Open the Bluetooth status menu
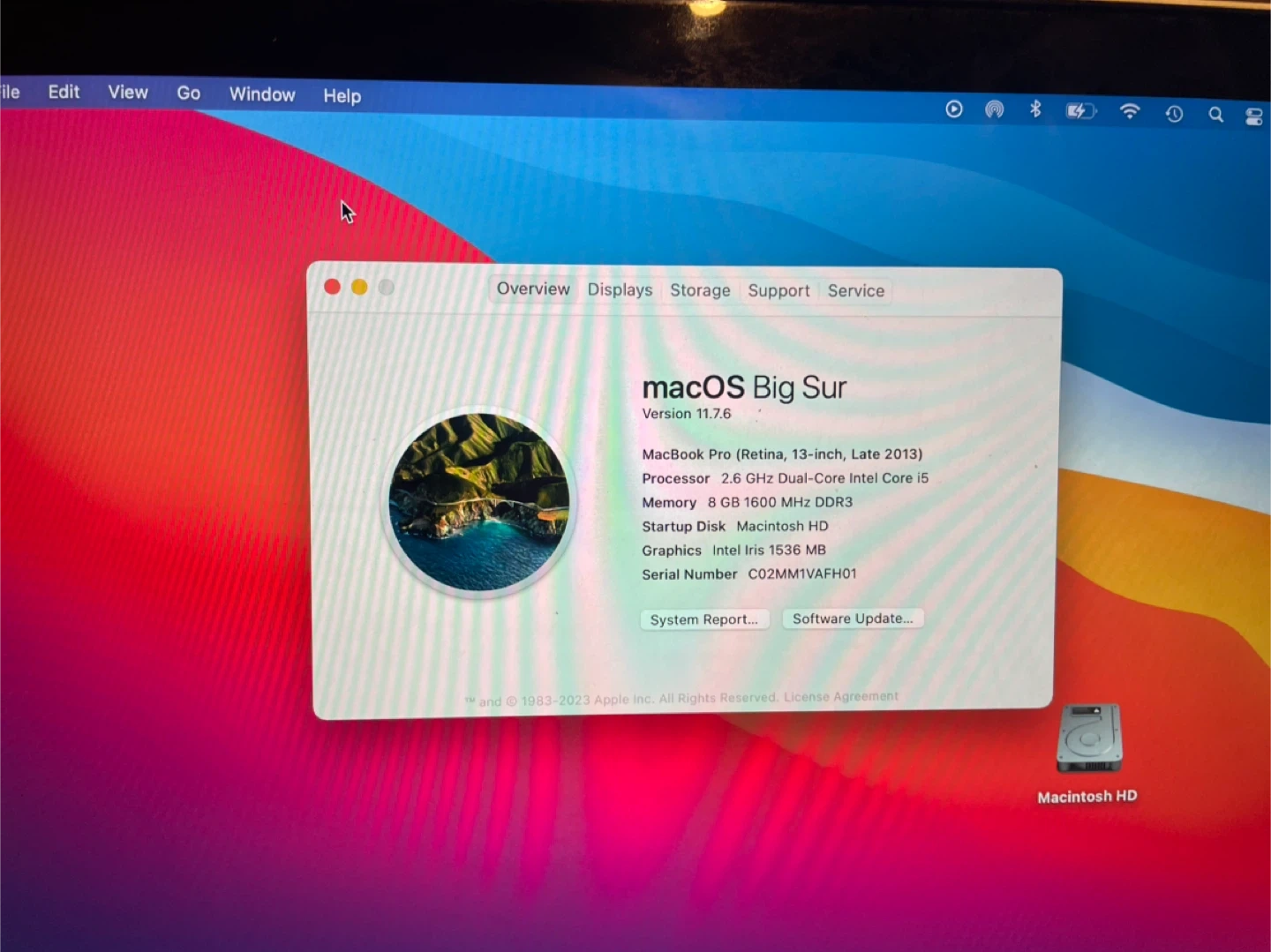 (x=1035, y=109)
